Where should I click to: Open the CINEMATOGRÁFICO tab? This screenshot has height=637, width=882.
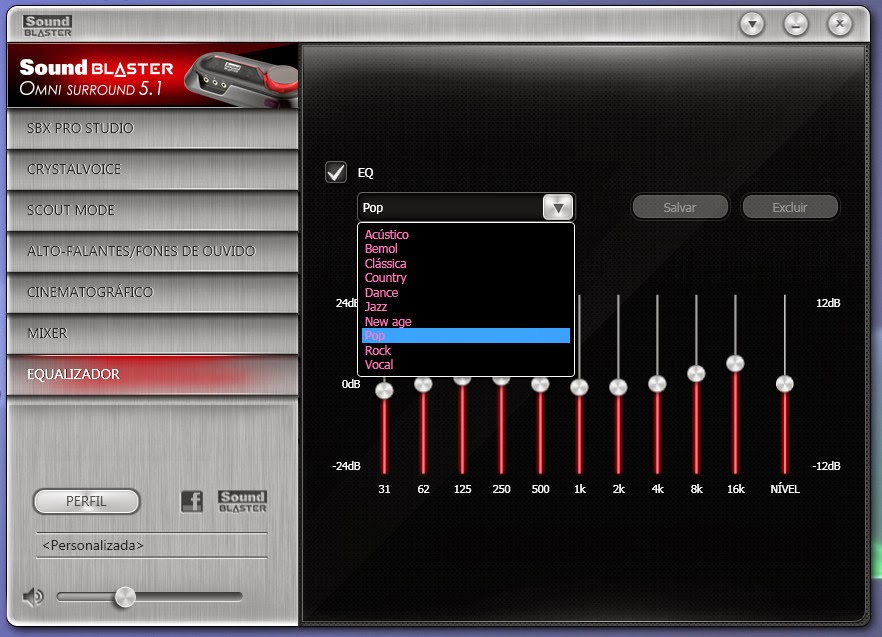150,290
